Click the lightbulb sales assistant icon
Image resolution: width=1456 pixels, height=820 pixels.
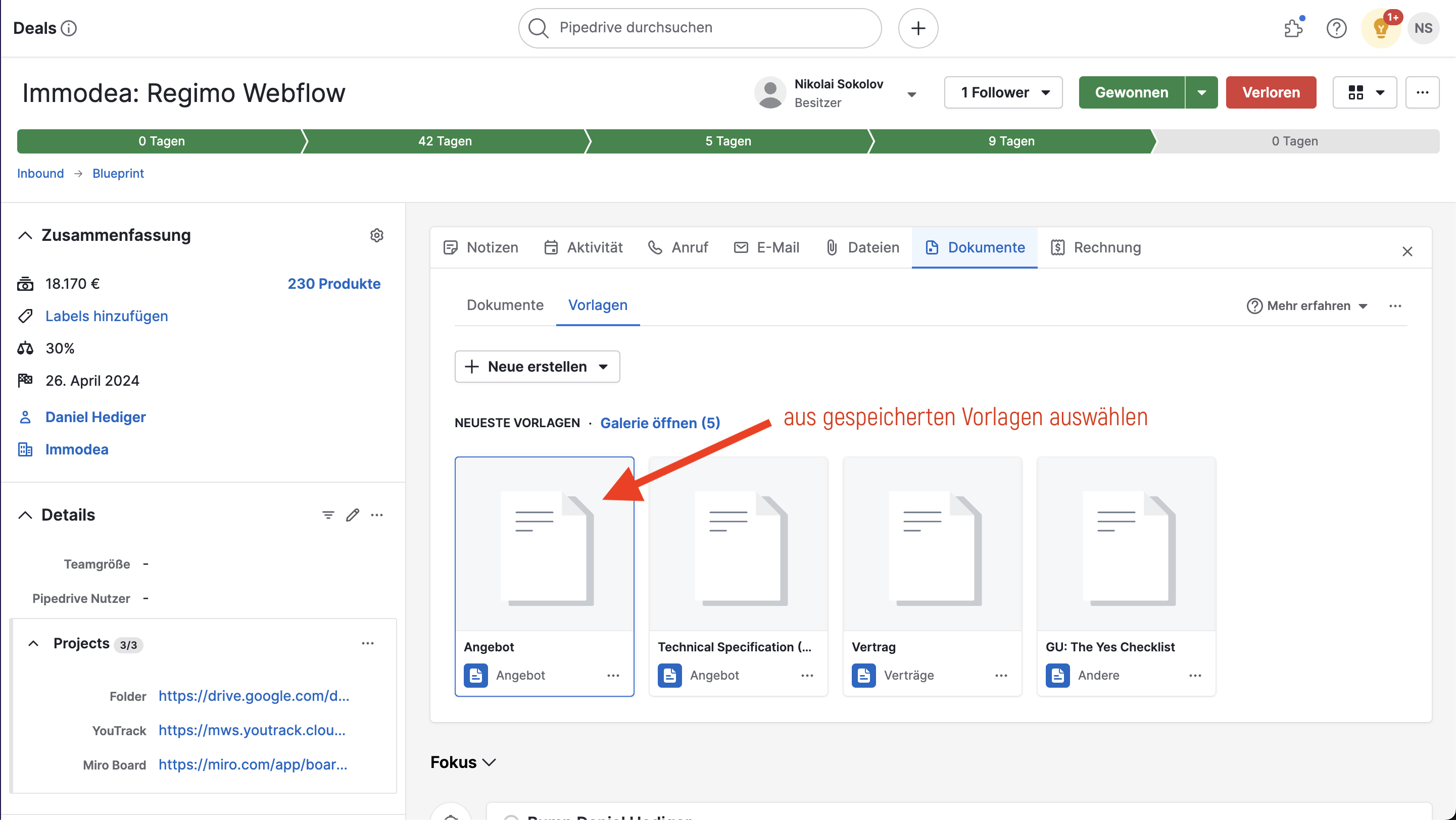coord(1380,28)
